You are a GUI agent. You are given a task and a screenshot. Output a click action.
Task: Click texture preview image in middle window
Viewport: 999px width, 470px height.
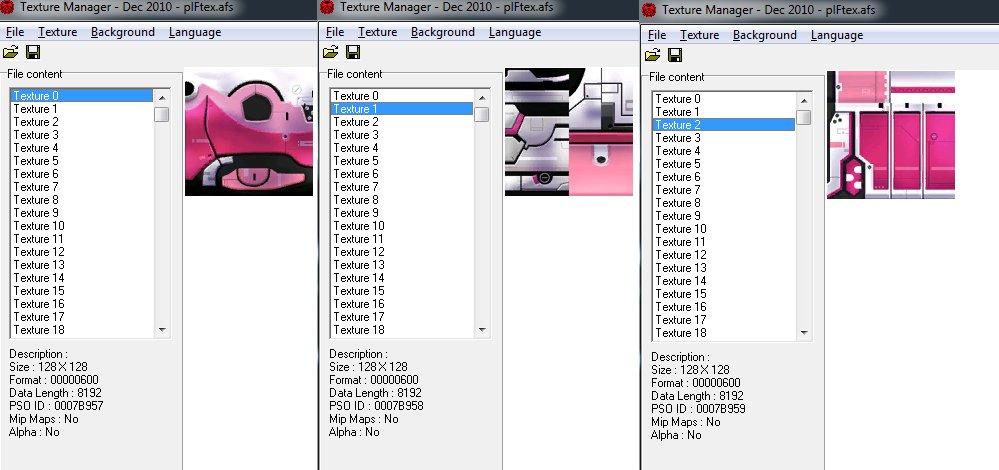tap(569, 132)
